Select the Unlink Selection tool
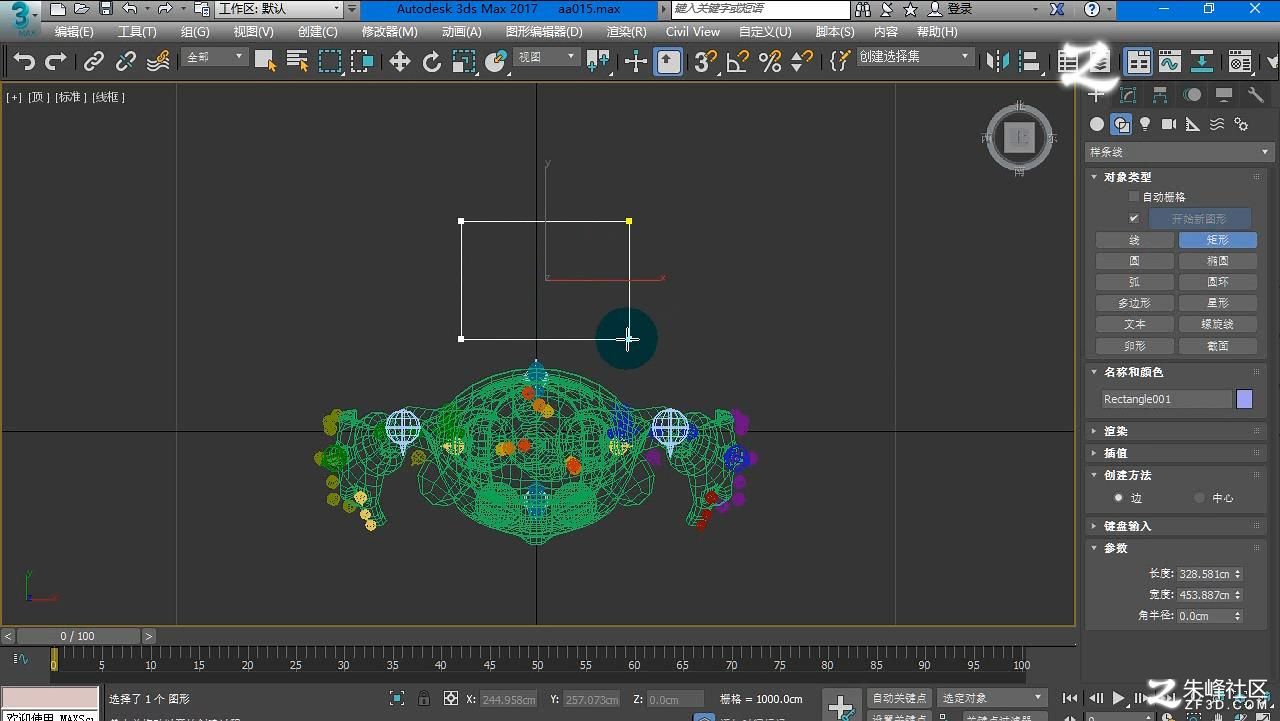The image size is (1280, 721). point(126,62)
